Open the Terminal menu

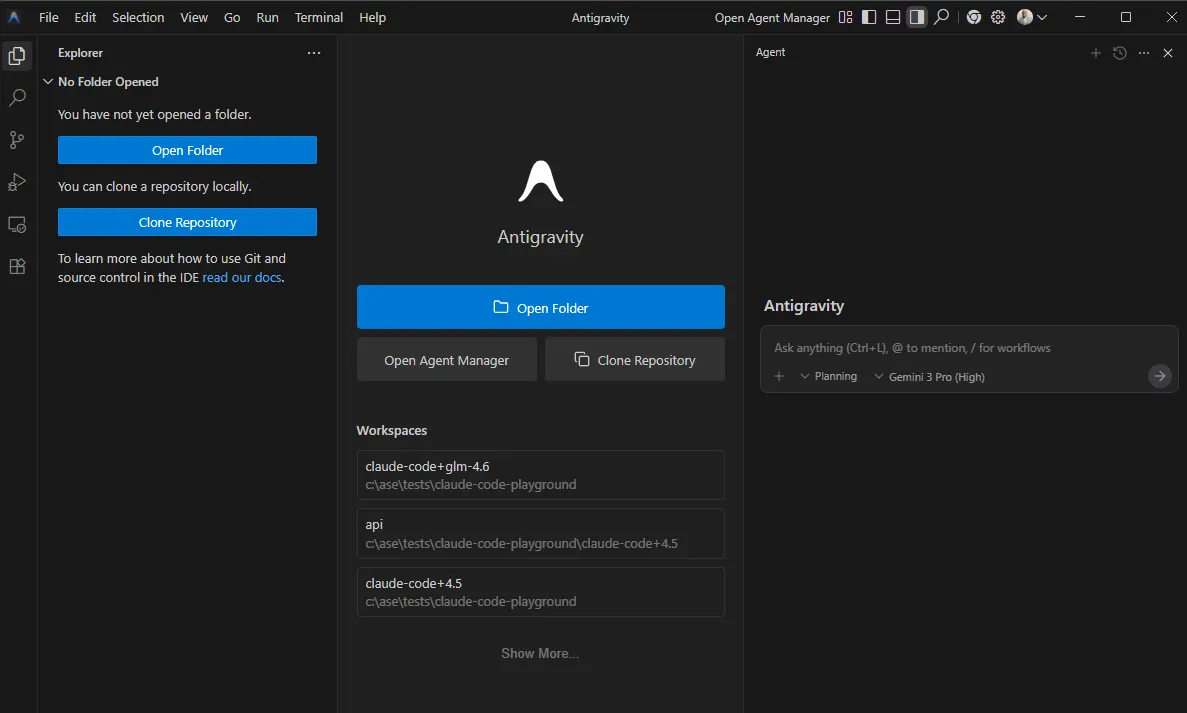(319, 17)
